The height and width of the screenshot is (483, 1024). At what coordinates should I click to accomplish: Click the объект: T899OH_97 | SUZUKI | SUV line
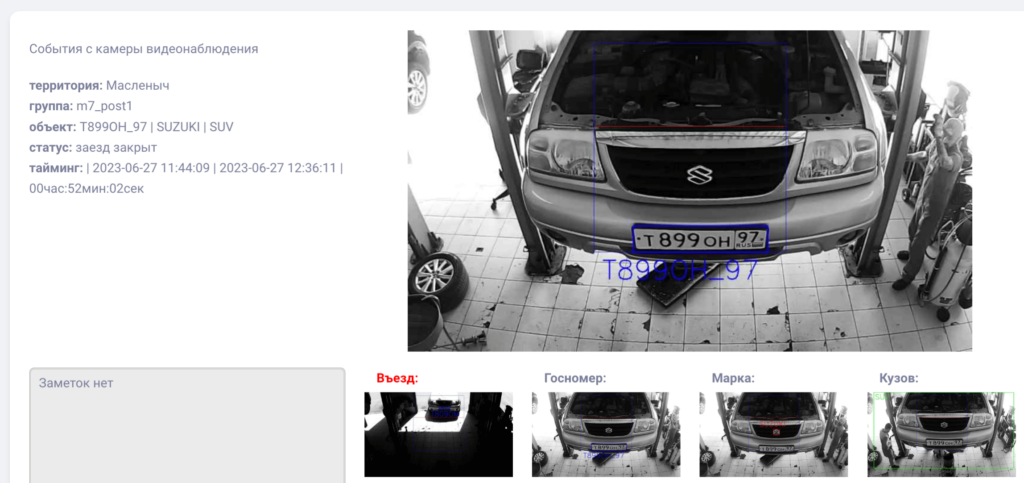[x=131, y=127]
